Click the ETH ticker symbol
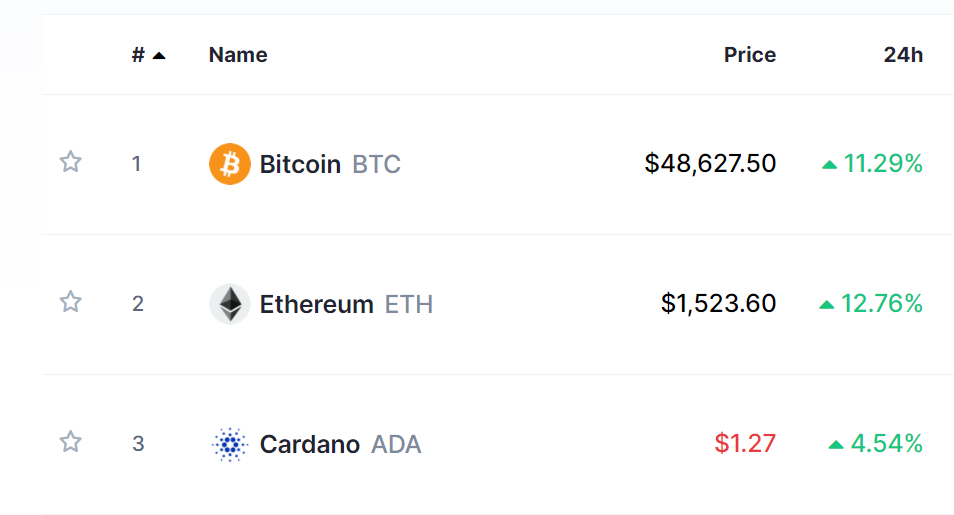Image resolution: width=954 pixels, height=515 pixels. (x=409, y=304)
